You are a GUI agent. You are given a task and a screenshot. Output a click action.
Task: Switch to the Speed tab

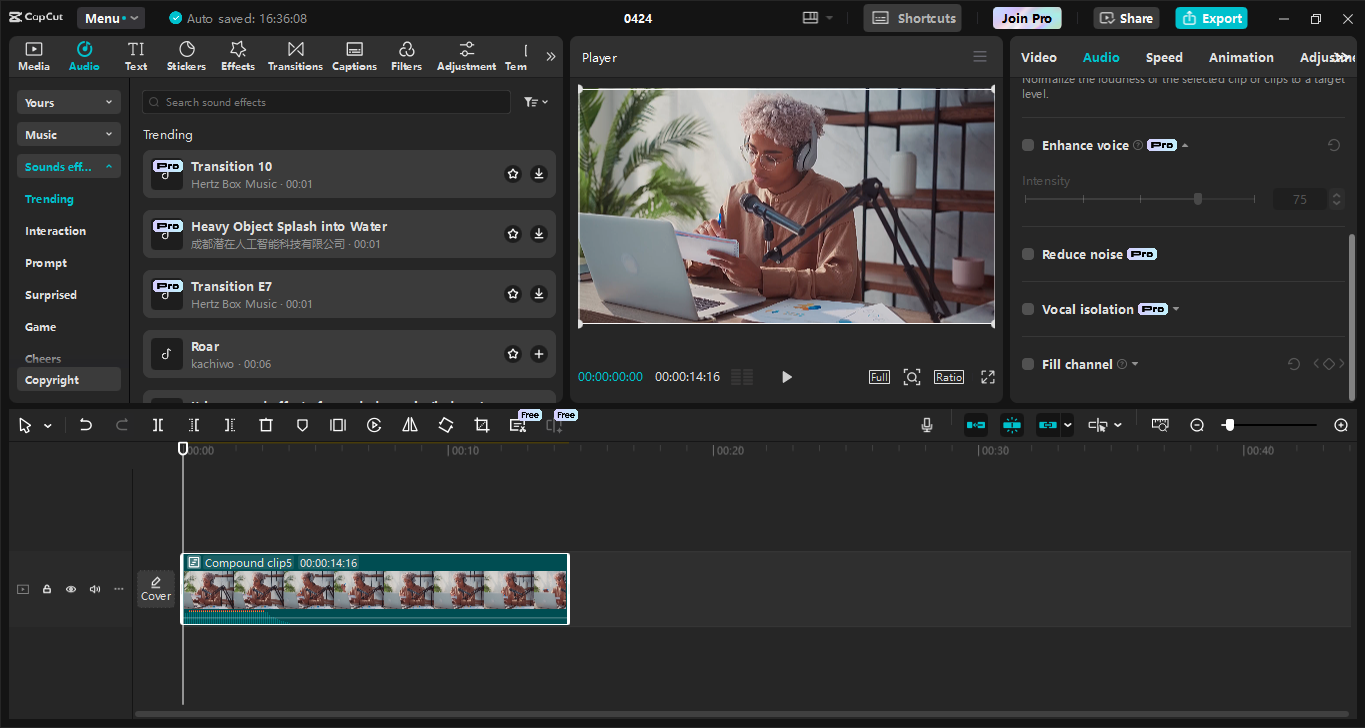1163,57
